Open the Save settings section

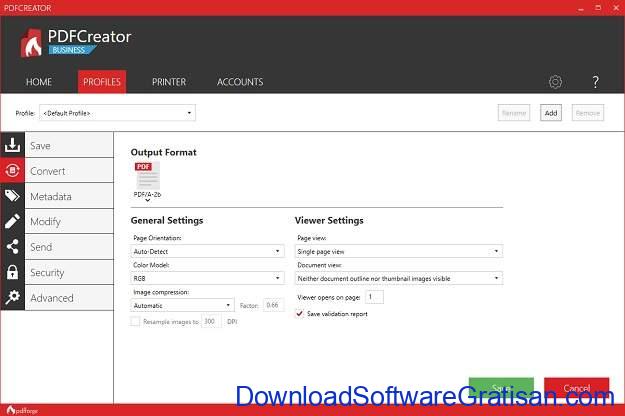[69, 145]
